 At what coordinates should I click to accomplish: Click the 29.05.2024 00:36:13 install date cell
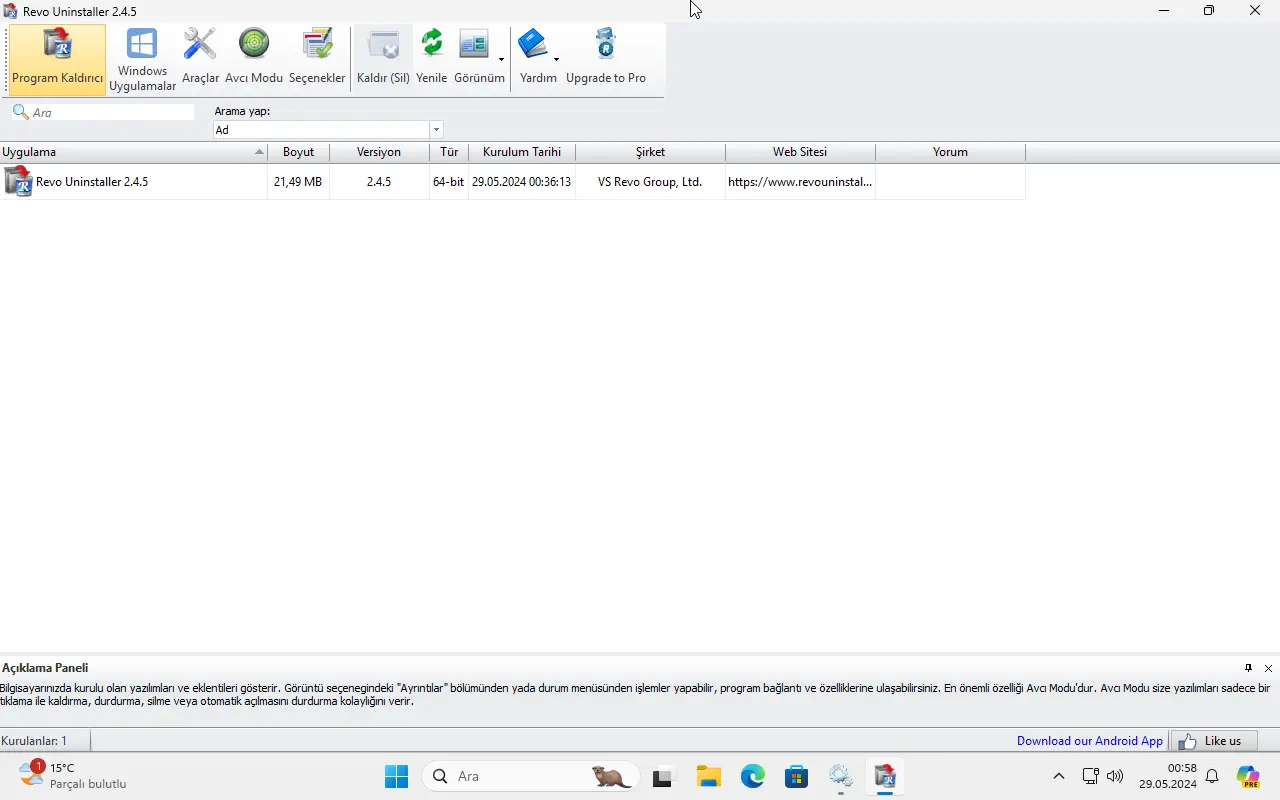(522, 182)
